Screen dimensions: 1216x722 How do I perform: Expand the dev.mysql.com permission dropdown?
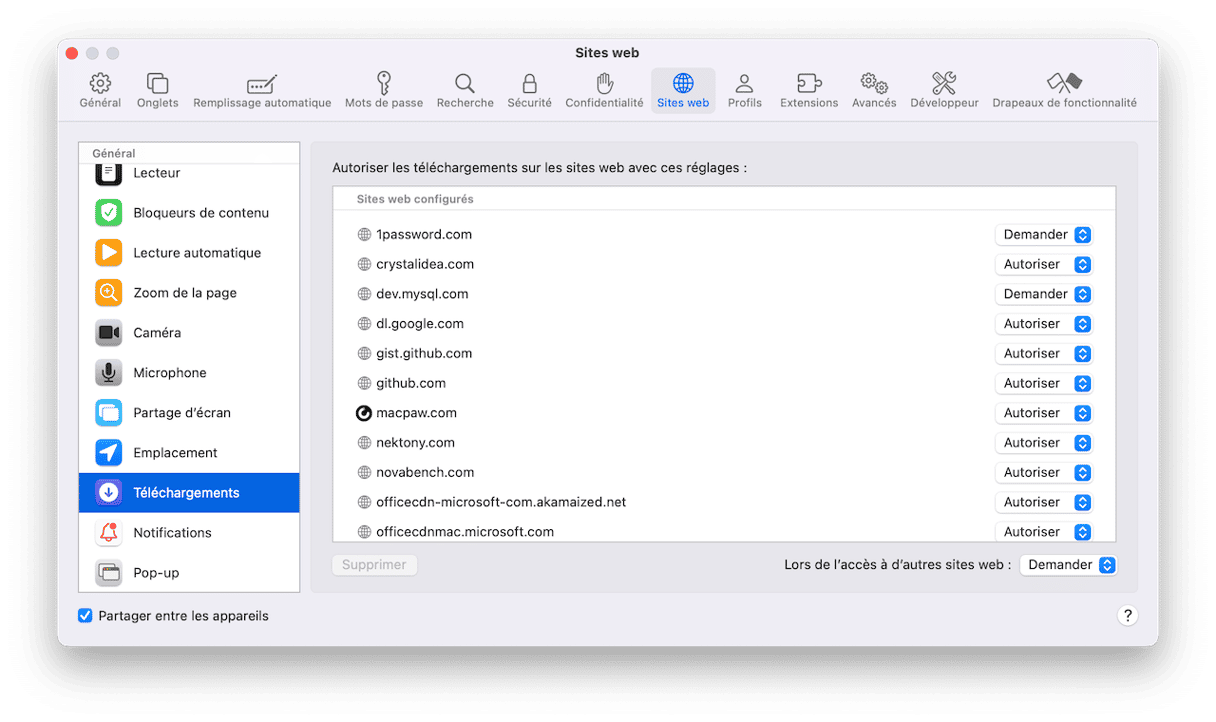[1043, 294]
